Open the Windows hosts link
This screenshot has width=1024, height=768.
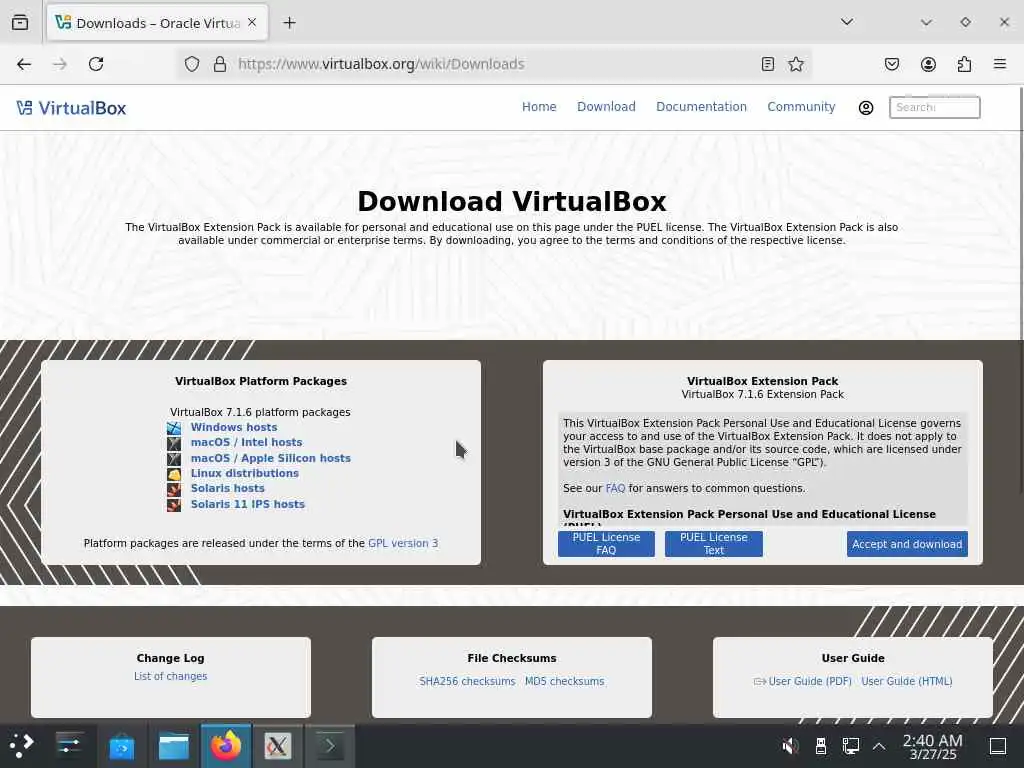(234, 427)
